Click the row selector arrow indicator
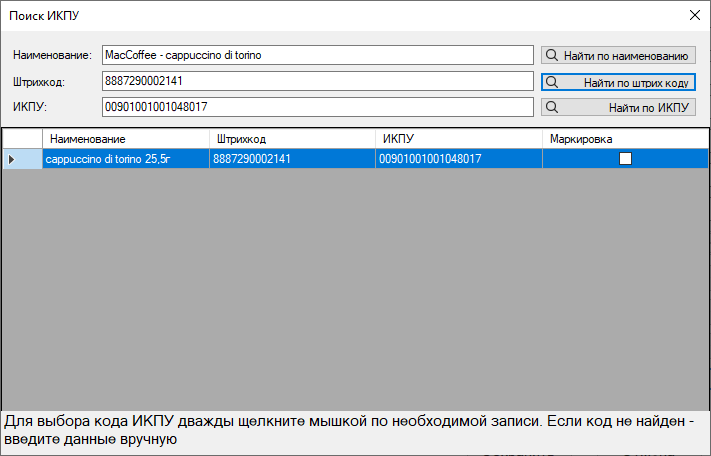This screenshot has height=456, width=711. tap(12, 159)
